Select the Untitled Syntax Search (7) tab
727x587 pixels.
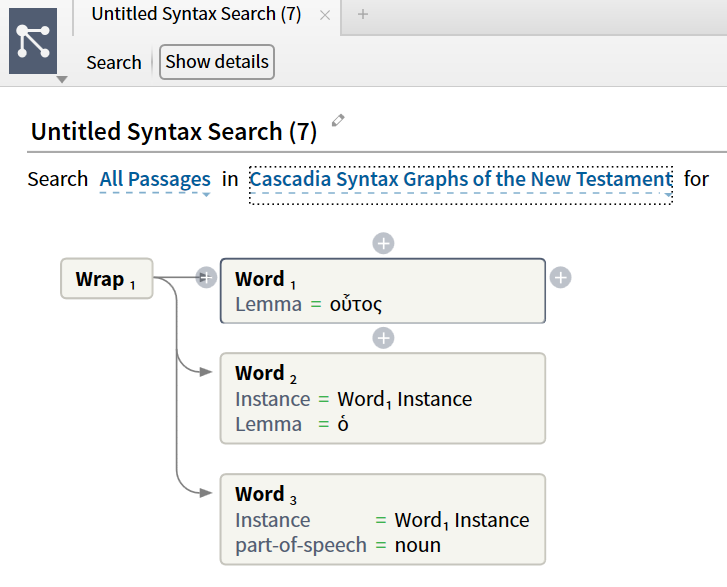(x=195, y=14)
